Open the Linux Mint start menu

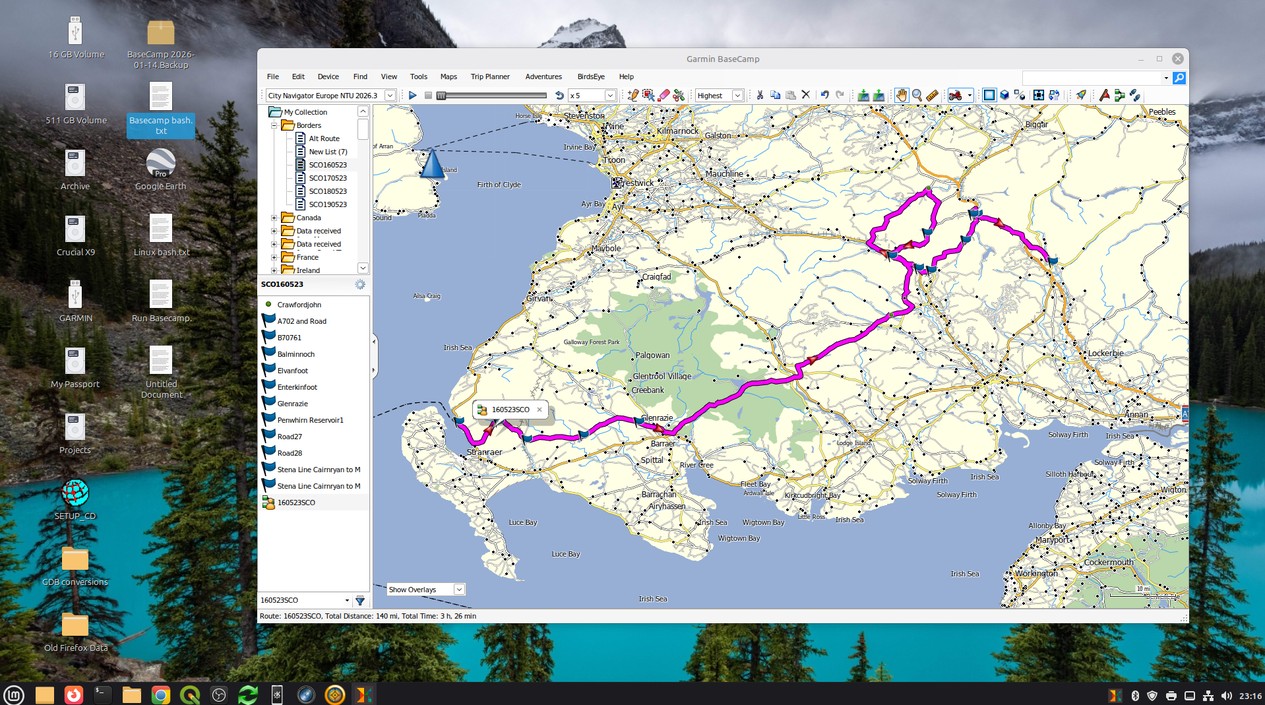coord(14,694)
